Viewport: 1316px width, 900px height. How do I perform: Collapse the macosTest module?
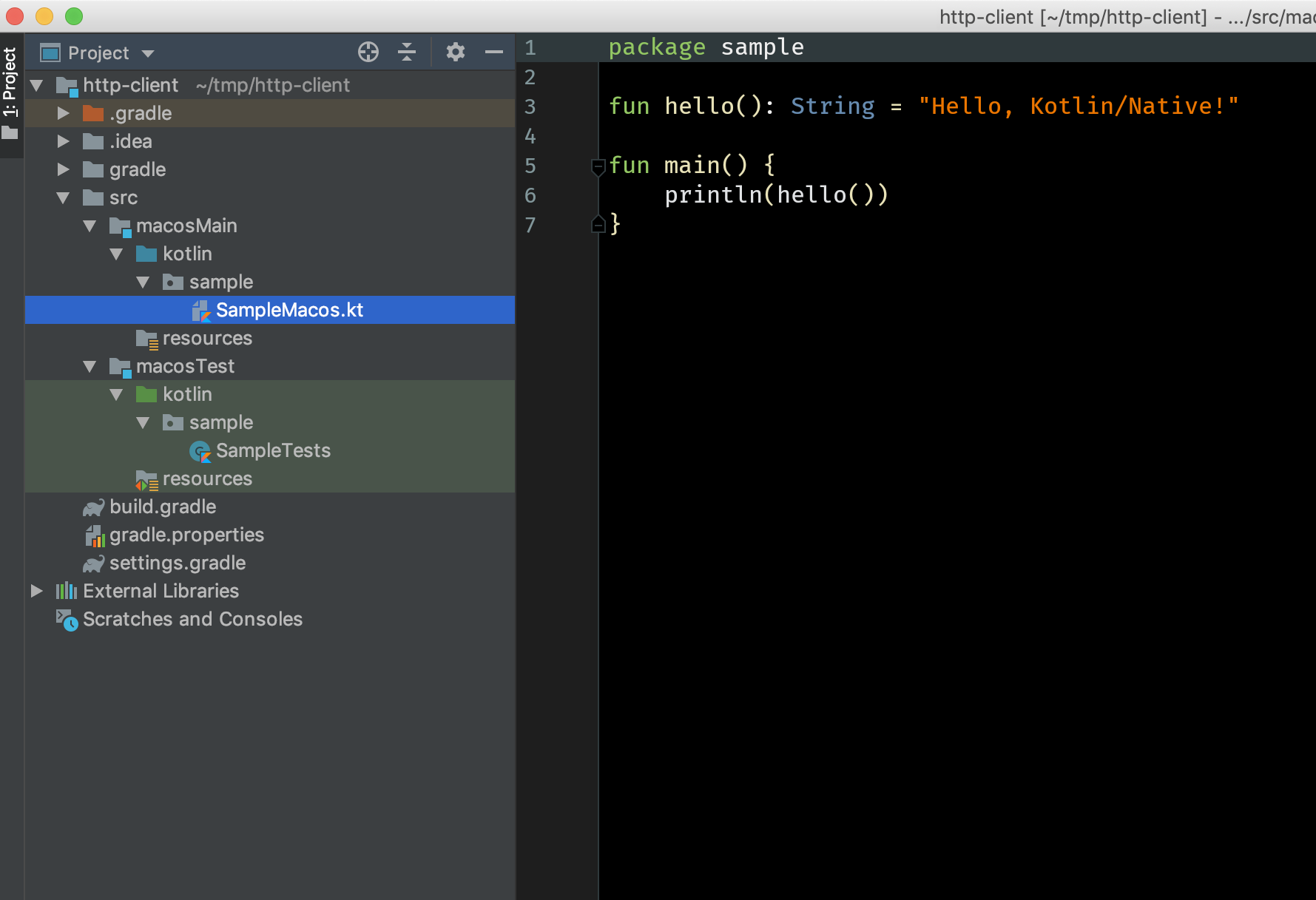tap(90, 366)
